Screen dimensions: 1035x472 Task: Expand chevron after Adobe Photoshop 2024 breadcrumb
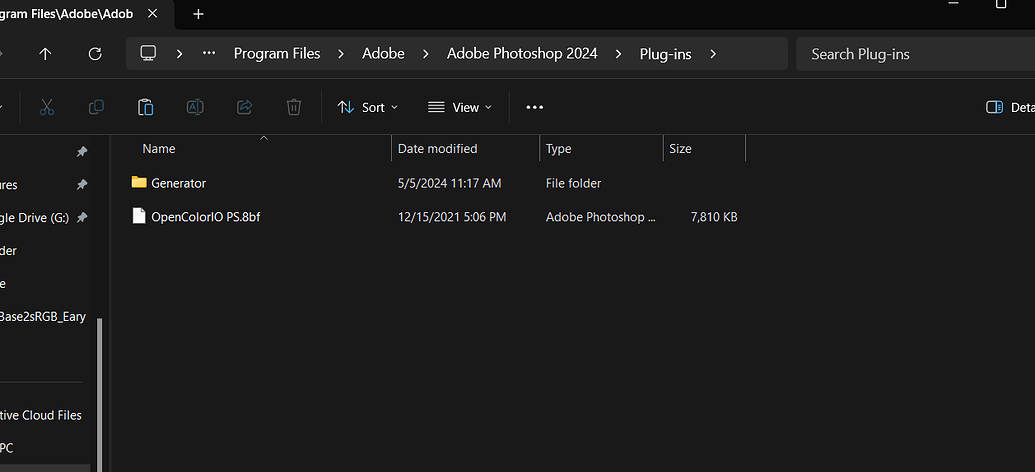(x=618, y=54)
